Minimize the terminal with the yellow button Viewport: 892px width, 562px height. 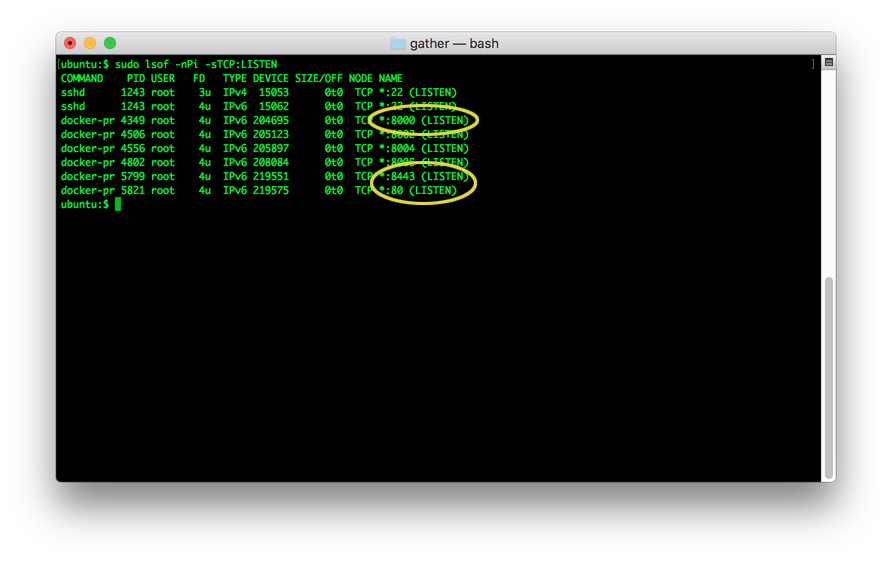click(90, 43)
